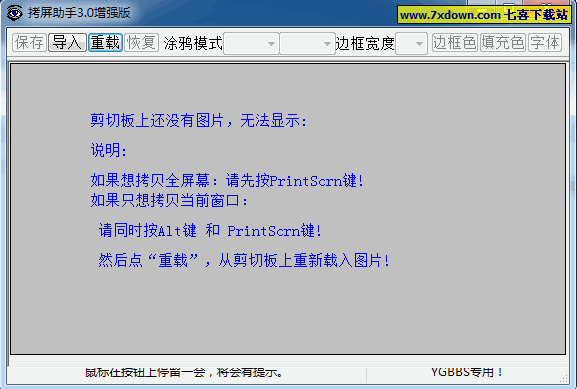The width and height of the screenshot is (577, 389).
Task: Click the 涂鸦模式 label
Action: [193, 43]
